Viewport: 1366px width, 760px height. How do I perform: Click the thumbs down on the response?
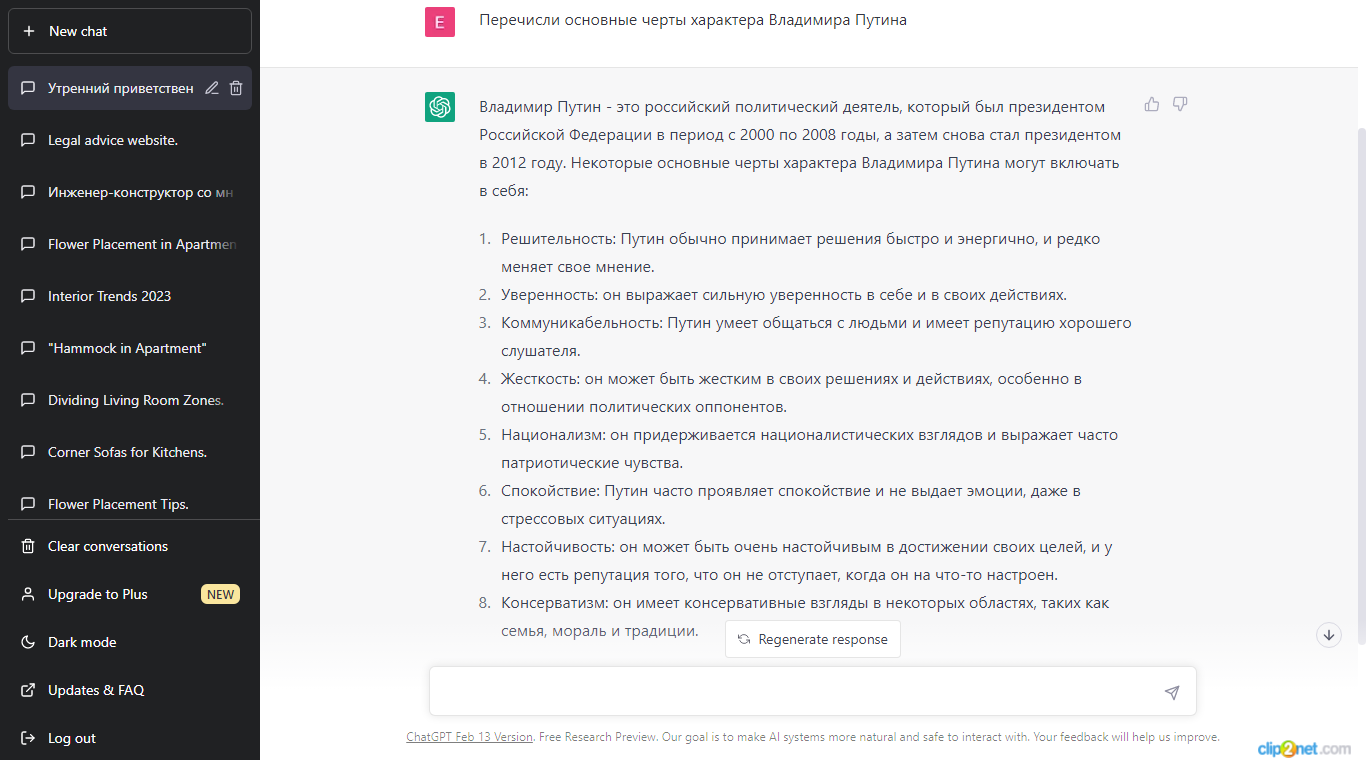[x=1180, y=104]
